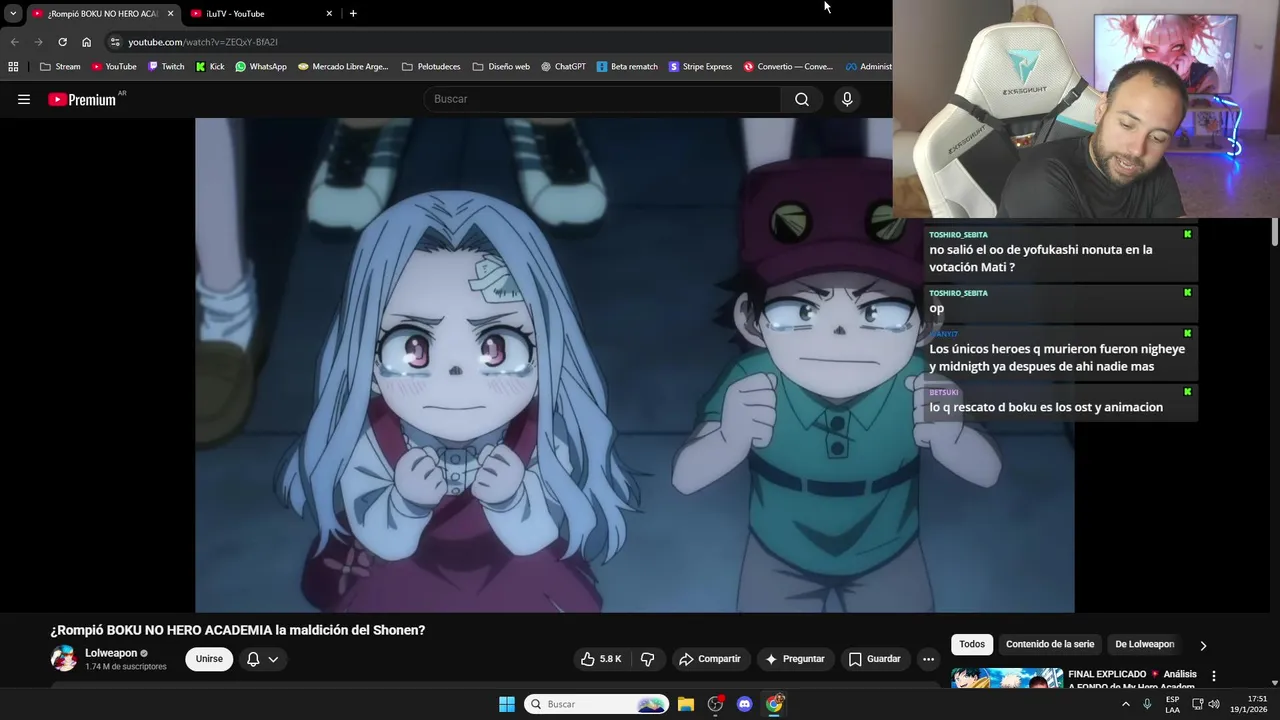Open the Mercado Libre Arge... bookmark
Screen dimensions: 1280x720
click(343, 67)
